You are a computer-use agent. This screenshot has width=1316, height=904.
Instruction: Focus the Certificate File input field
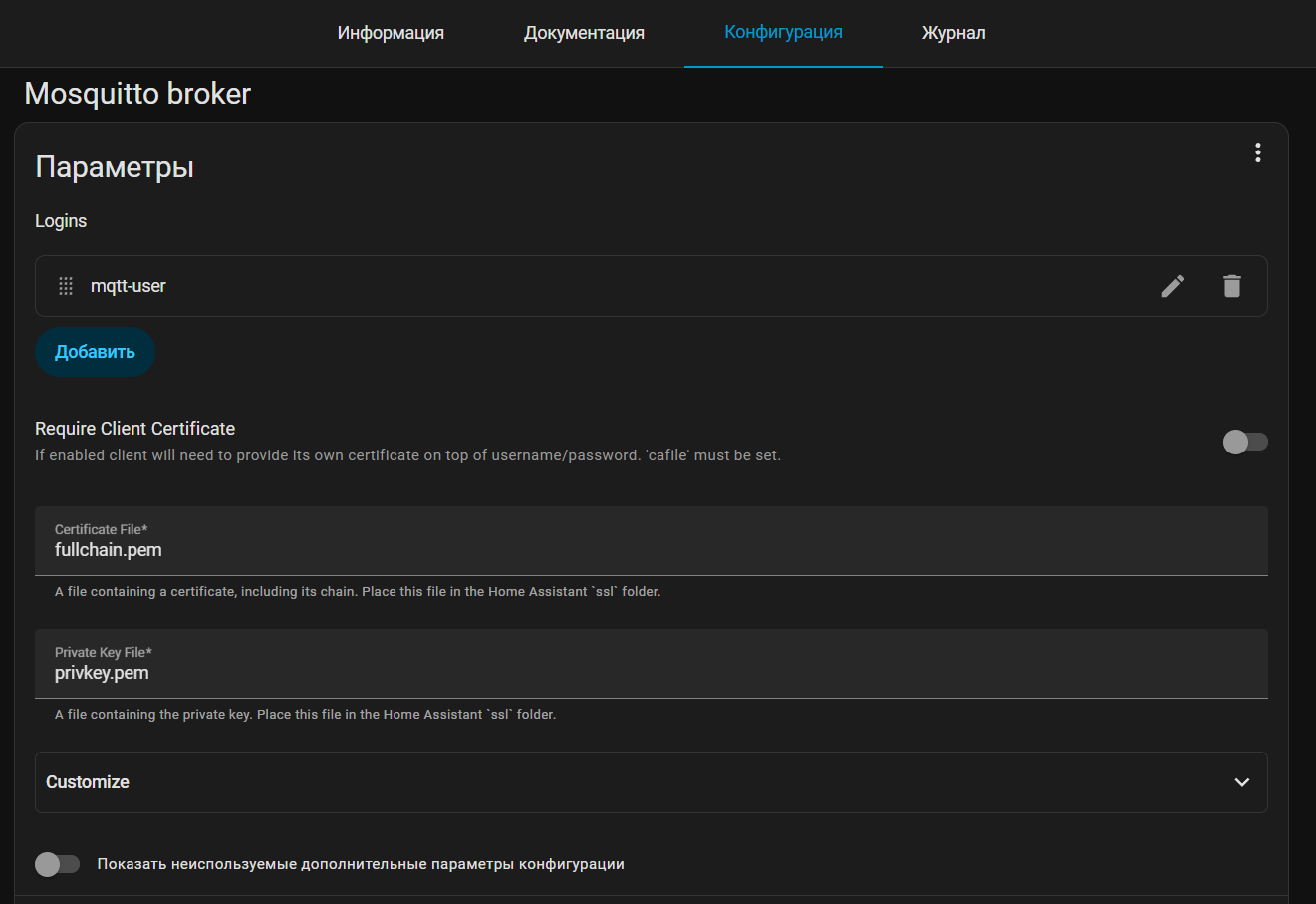(652, 541)
